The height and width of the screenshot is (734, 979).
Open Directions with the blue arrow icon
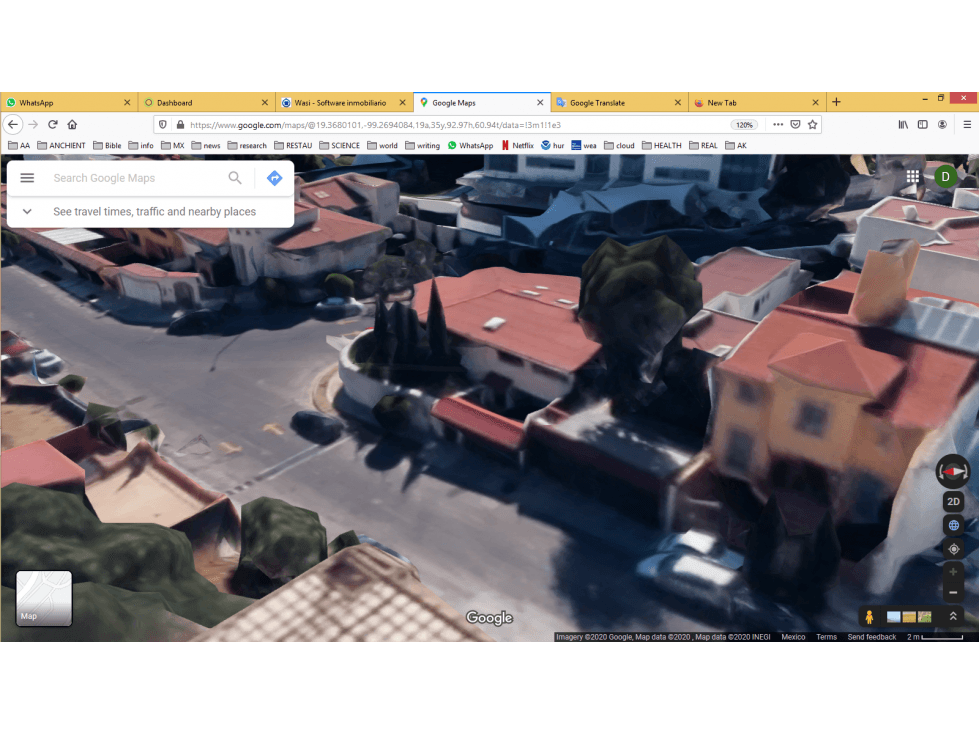[x=274, y=178]
